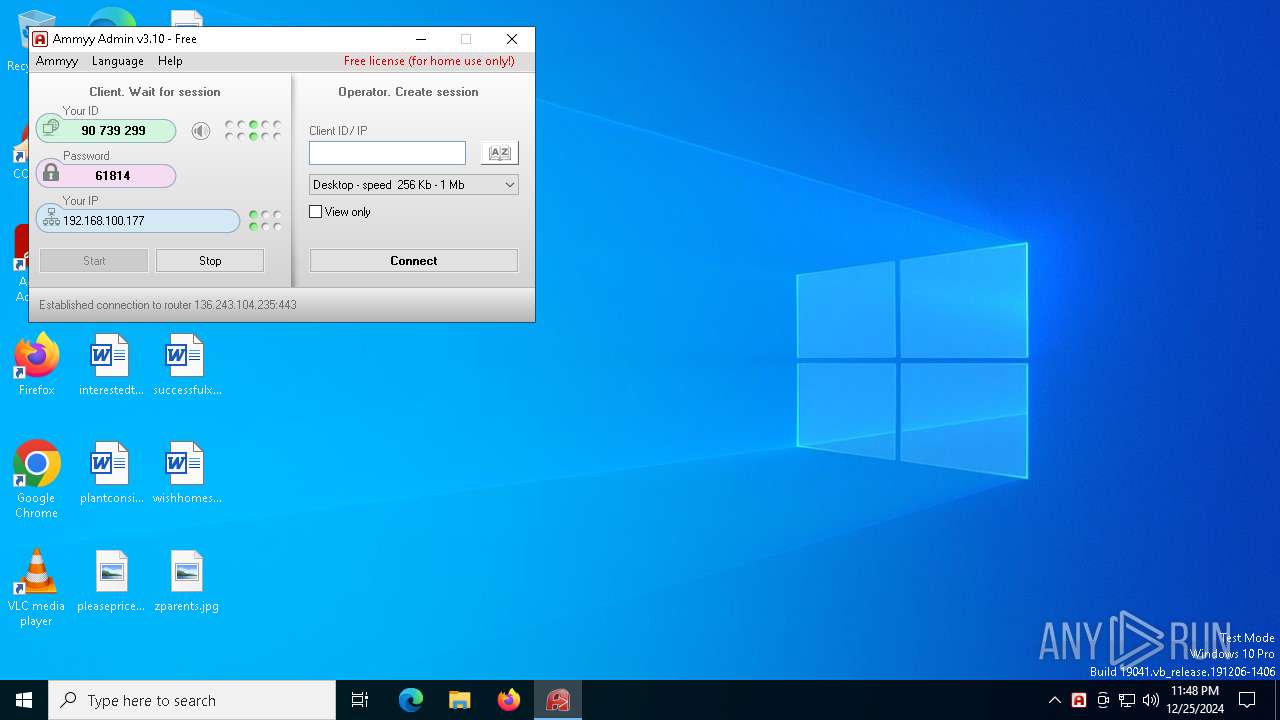1280x720 pixels.
Task: Open the plantconsi Word document
Action: pos(111,473)
